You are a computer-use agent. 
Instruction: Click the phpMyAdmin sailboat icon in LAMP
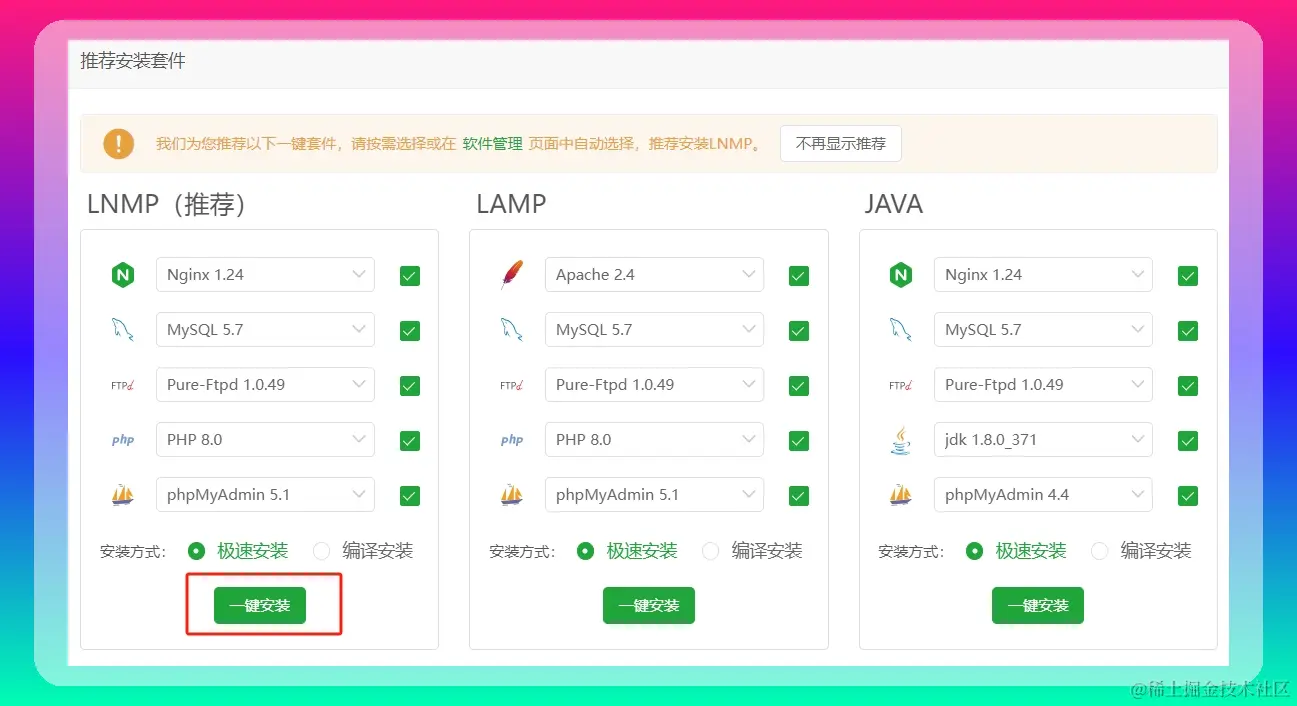pos(511,494)
